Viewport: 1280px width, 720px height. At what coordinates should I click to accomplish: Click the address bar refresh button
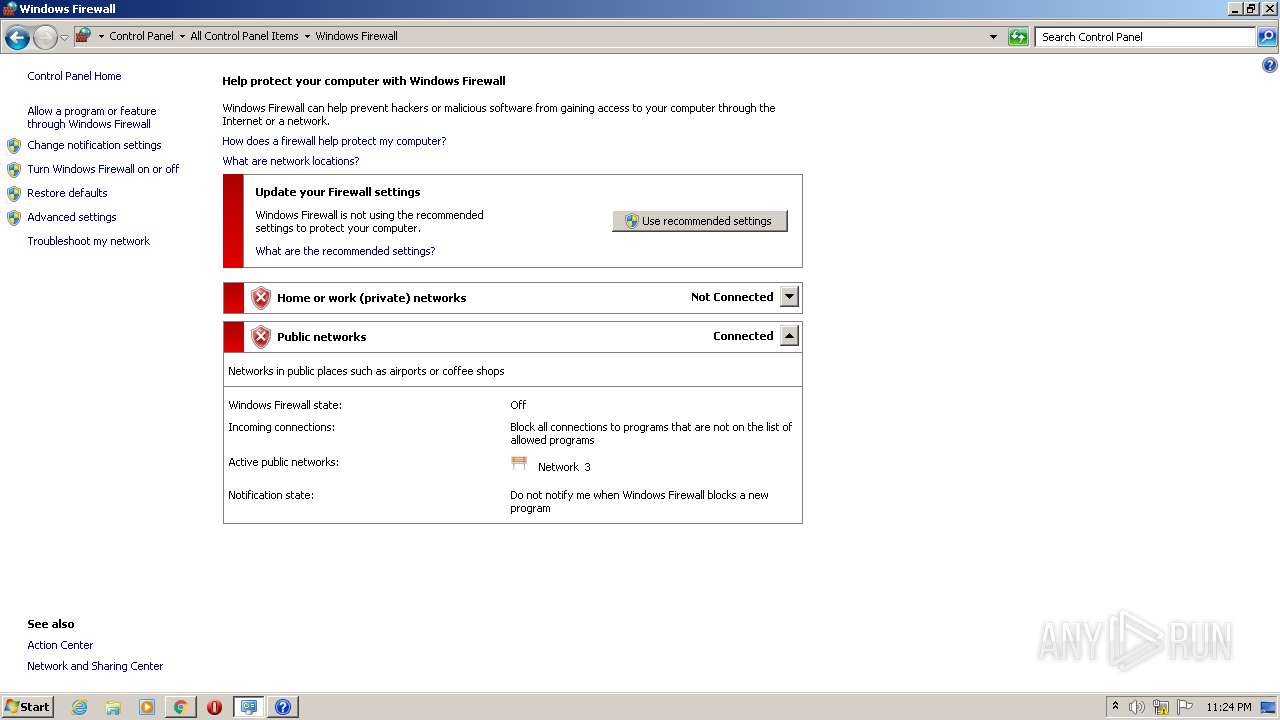pyautogui.click(x=1018, y=37)
